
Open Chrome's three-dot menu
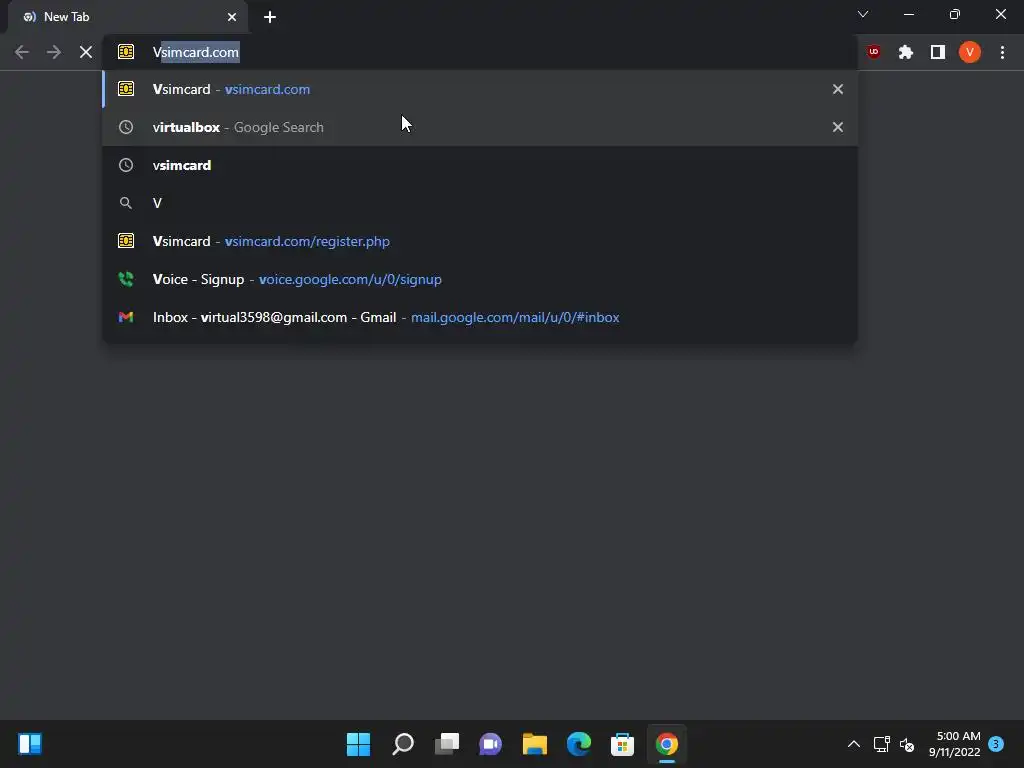click(x=1002, y=52)
